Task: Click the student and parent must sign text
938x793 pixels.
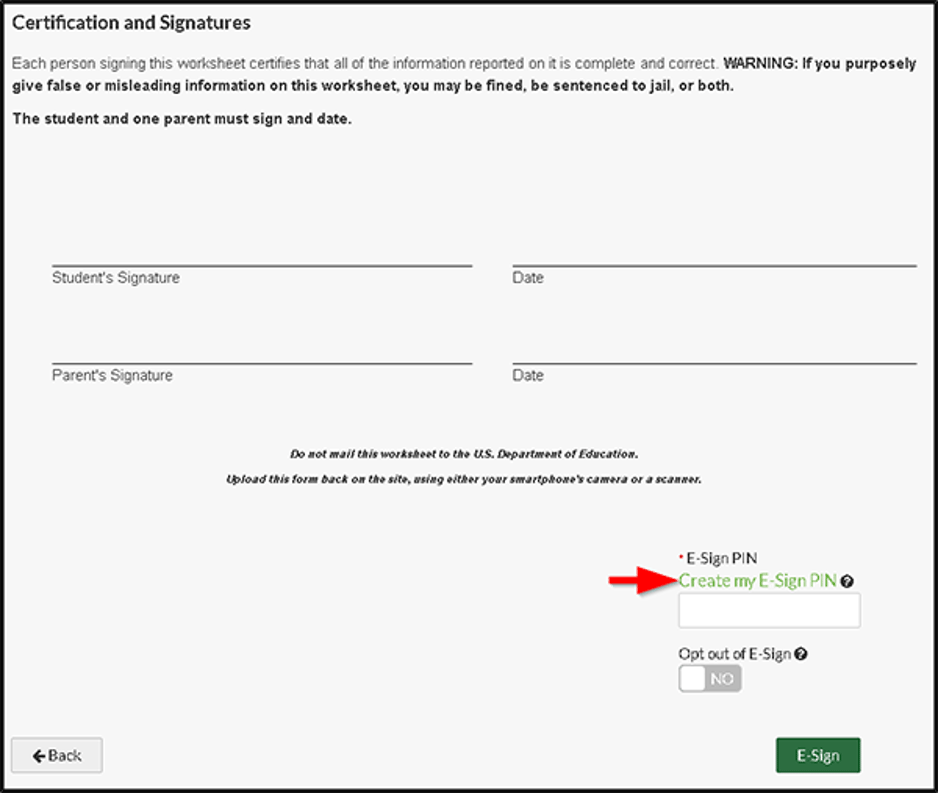Action: click(x=182, y=119)
